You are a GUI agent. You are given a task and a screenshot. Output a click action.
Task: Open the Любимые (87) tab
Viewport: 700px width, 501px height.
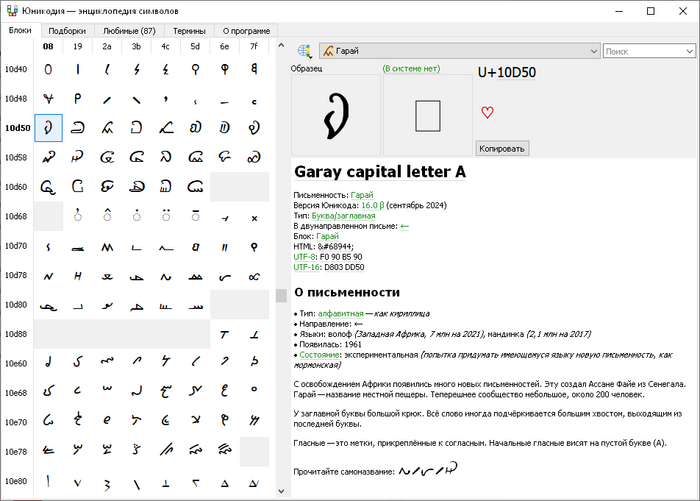click(131, 31)
